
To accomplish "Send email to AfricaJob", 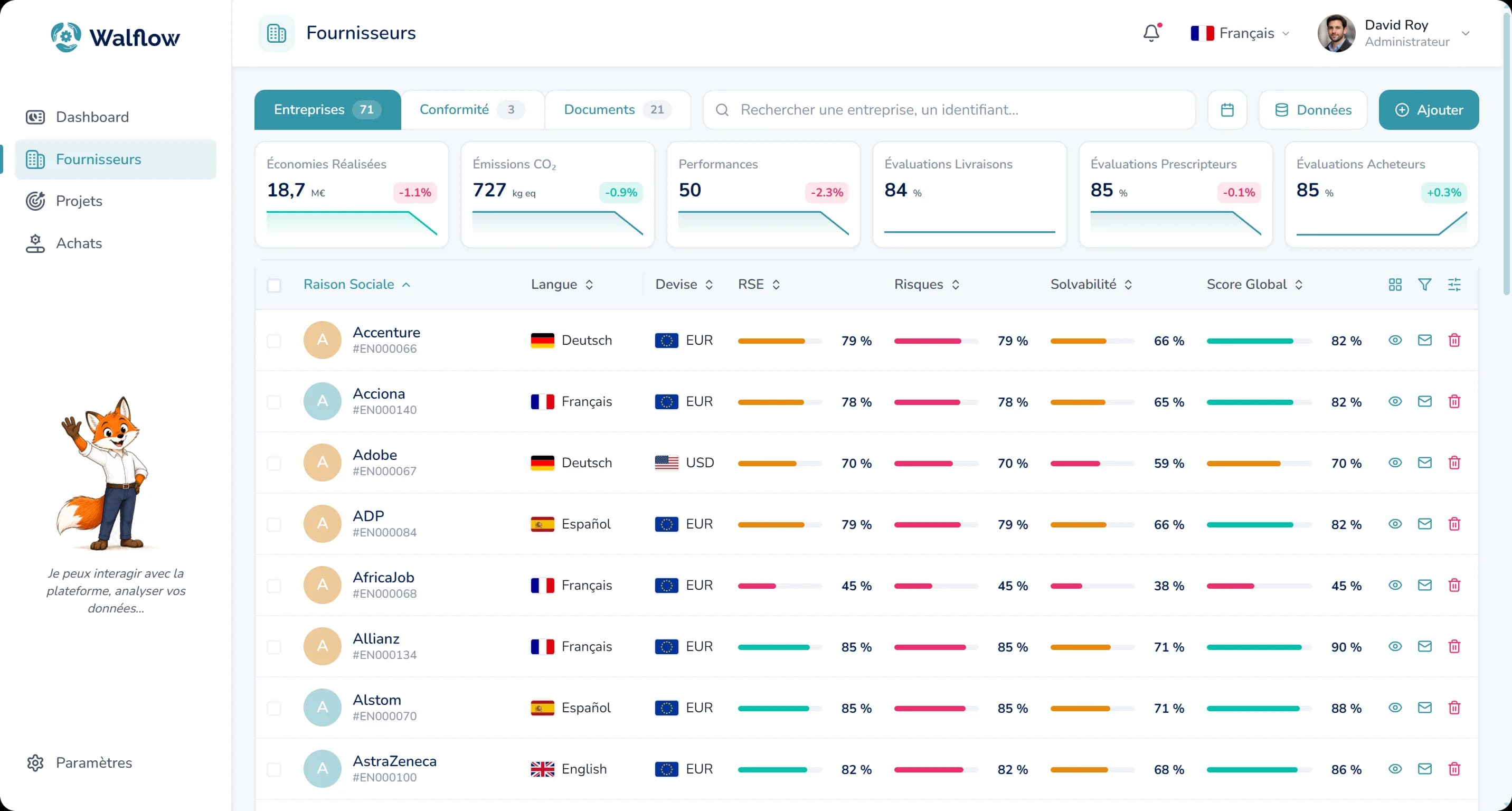I will pyautogui.click(x=1424, y=585).
